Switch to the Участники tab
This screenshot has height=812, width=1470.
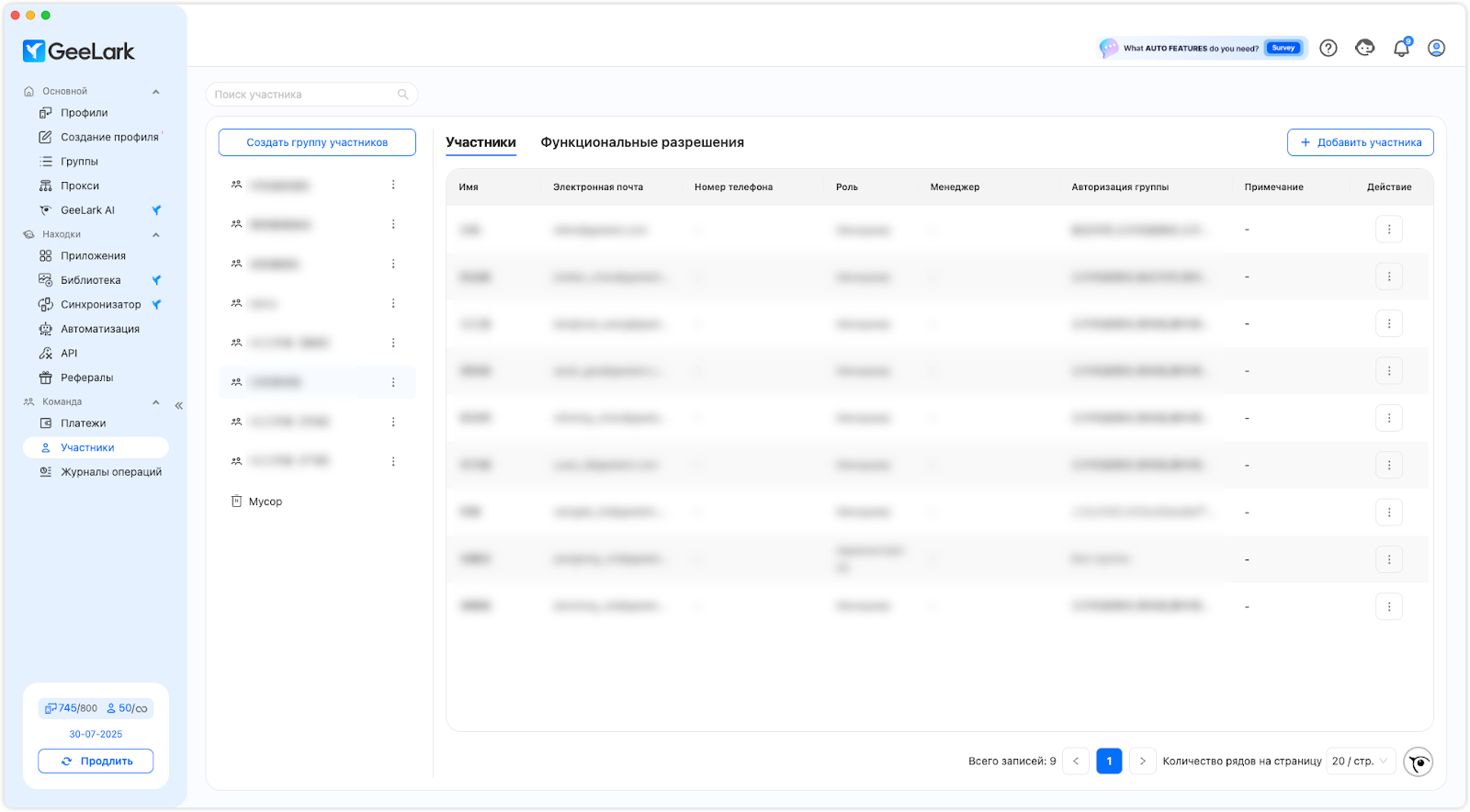tap(481, 142)
